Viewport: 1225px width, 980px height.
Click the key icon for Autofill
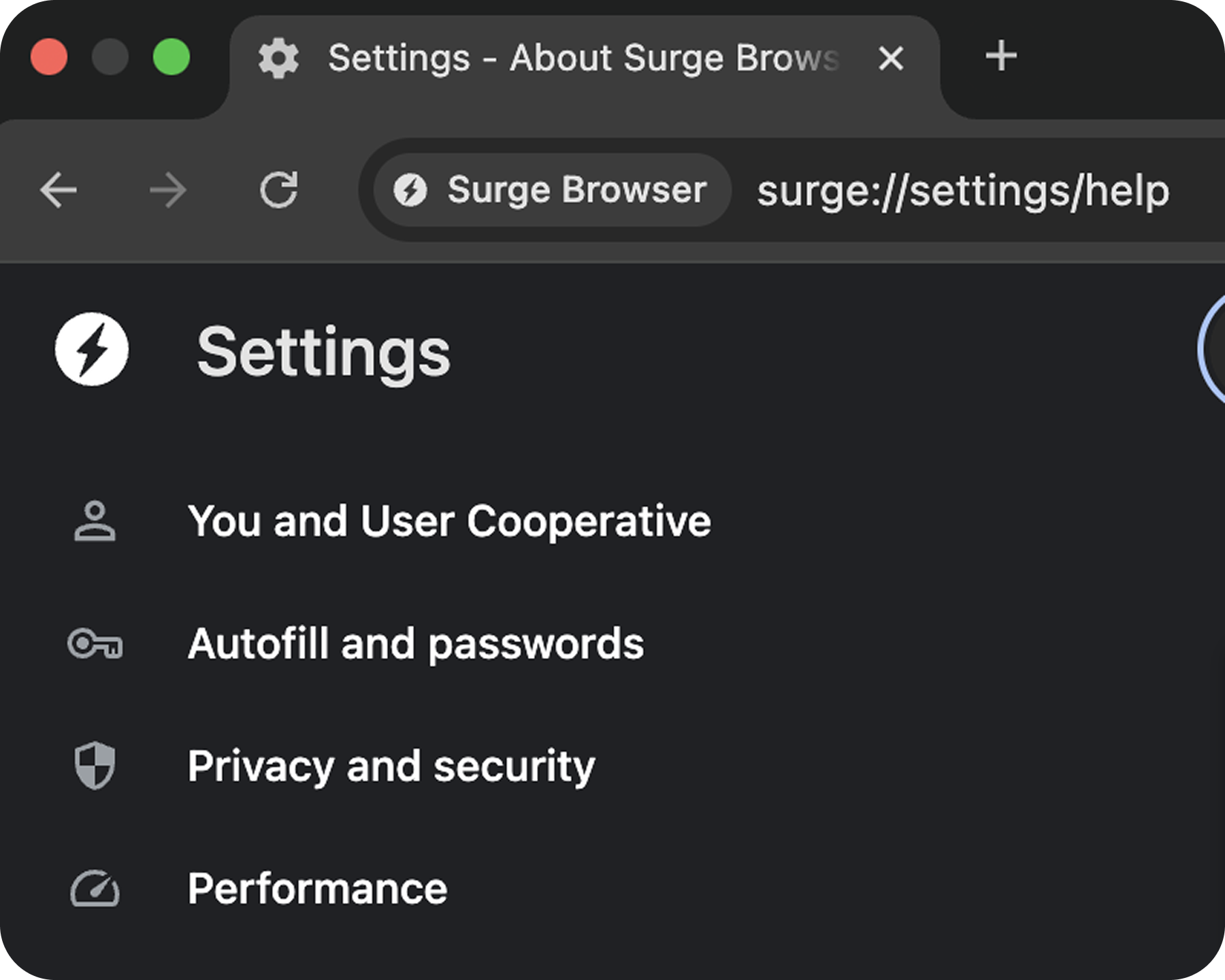click(x=95, y=644)
